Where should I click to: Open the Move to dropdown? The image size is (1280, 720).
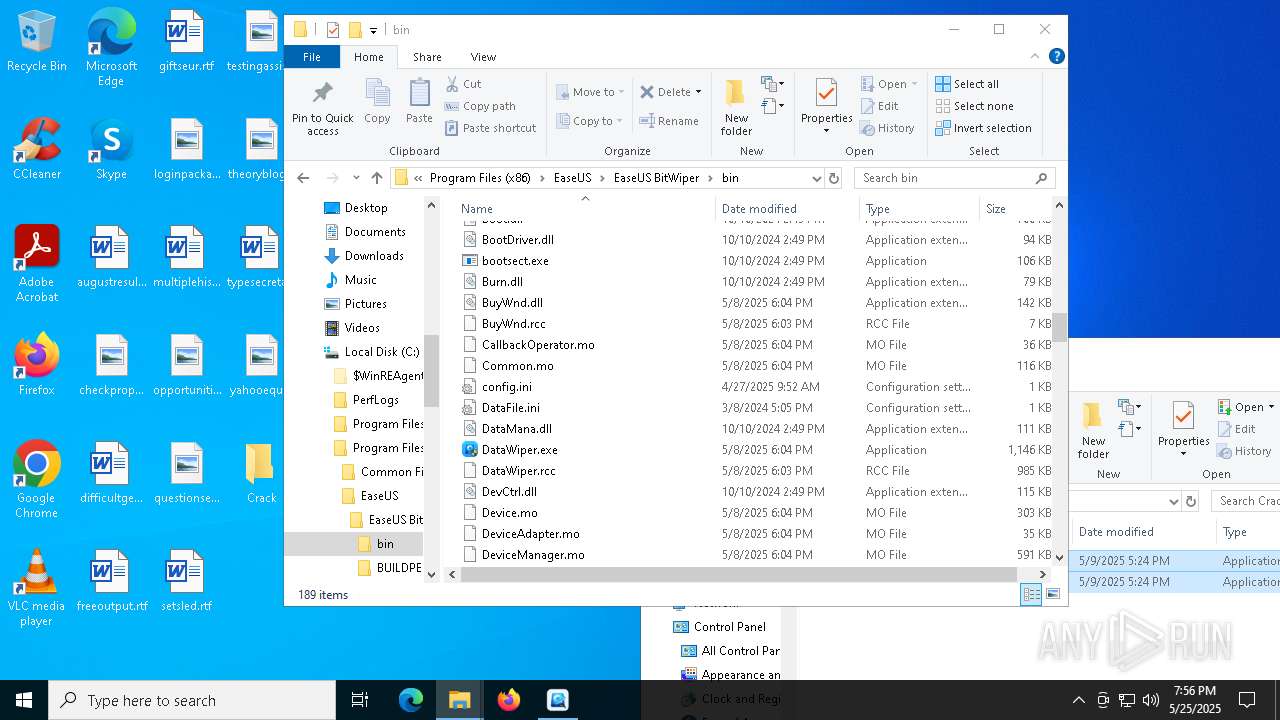(590, 92)
